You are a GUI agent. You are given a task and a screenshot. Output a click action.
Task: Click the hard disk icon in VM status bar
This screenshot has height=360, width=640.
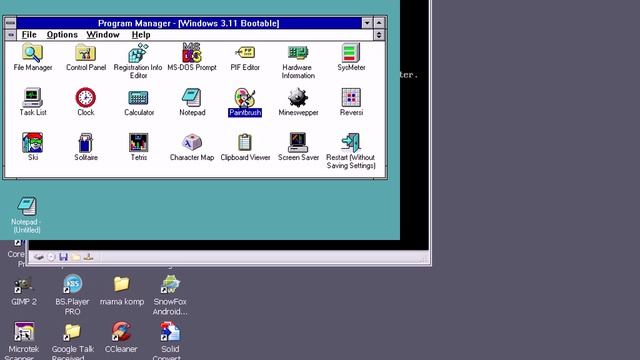click(x=38, y=257)
